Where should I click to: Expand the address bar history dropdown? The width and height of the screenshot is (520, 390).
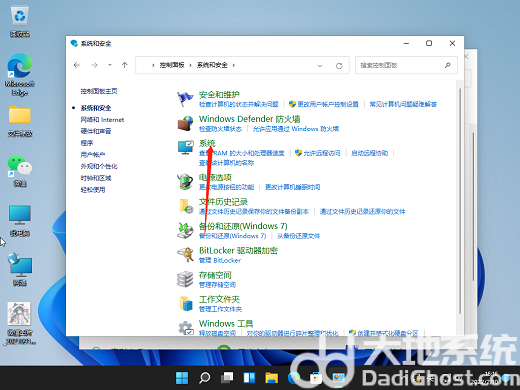coord(320,66)
